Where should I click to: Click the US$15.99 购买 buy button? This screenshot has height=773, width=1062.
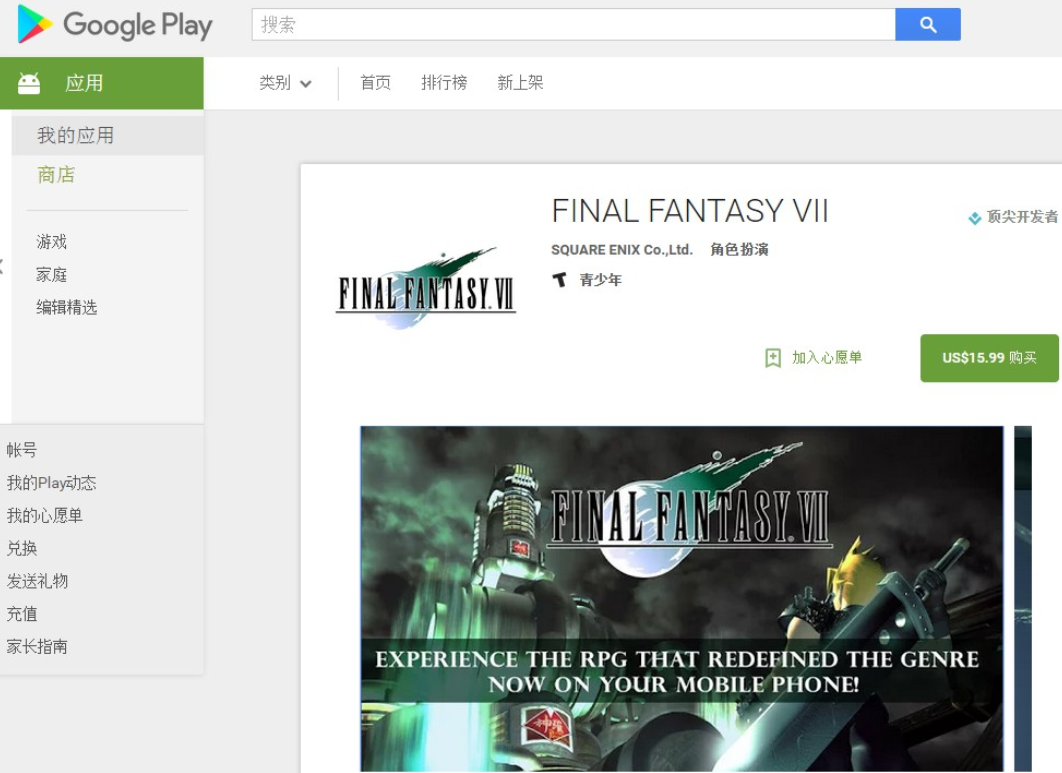coord(989,358)
